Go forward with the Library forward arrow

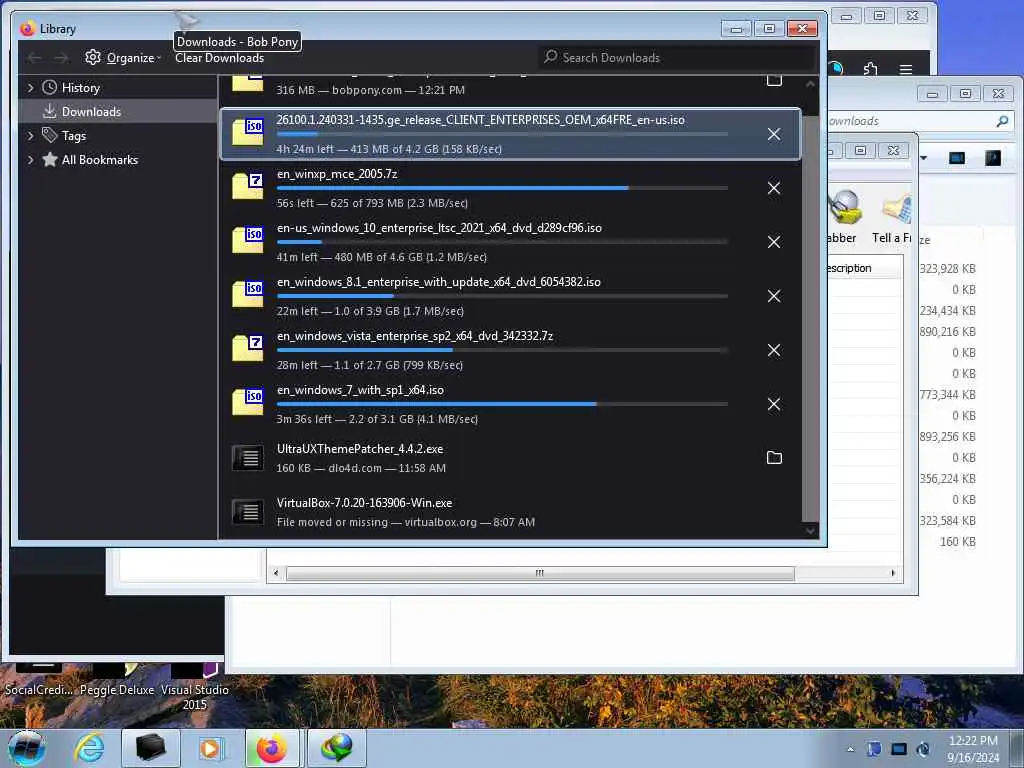61,58
